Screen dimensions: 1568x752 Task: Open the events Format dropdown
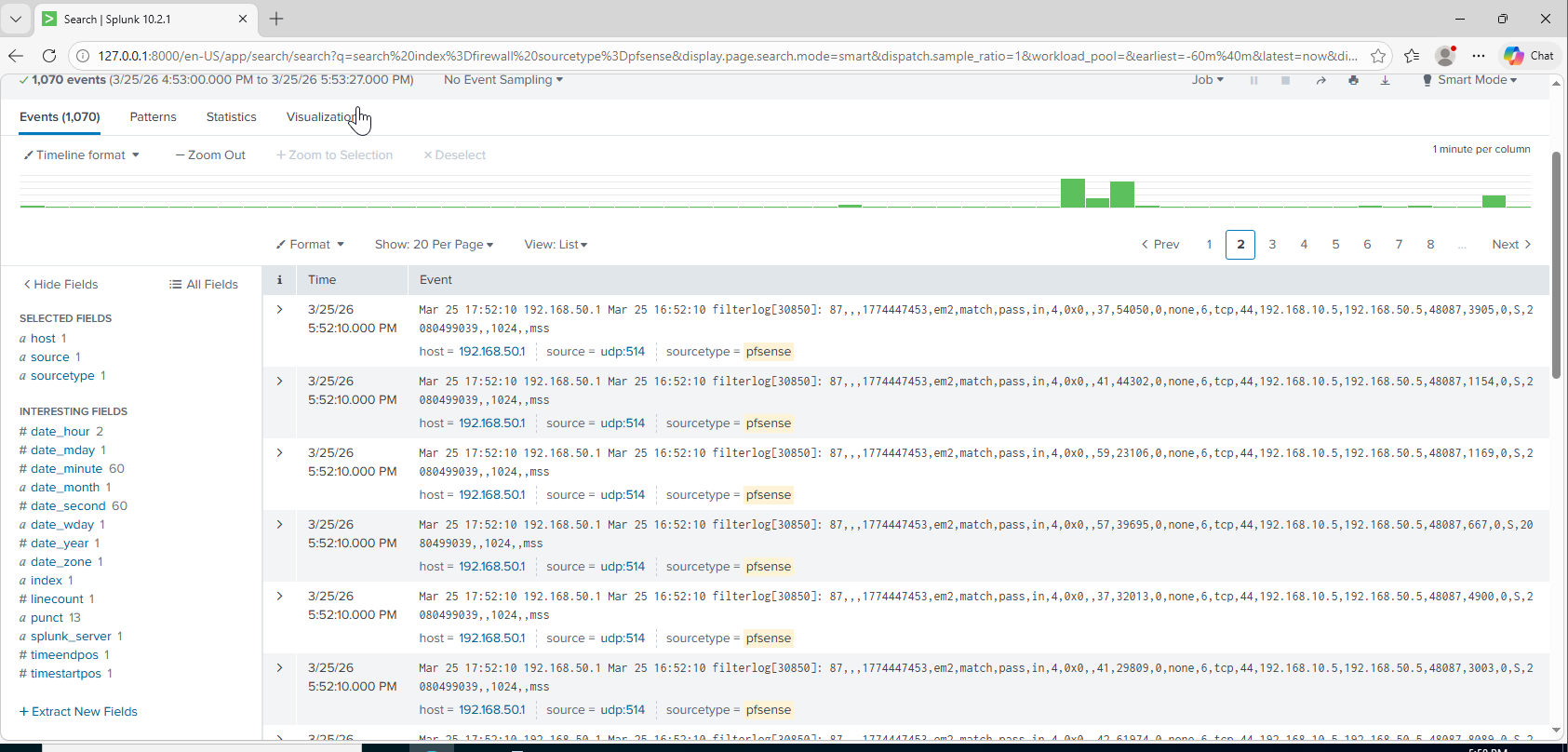pos(310,245)
